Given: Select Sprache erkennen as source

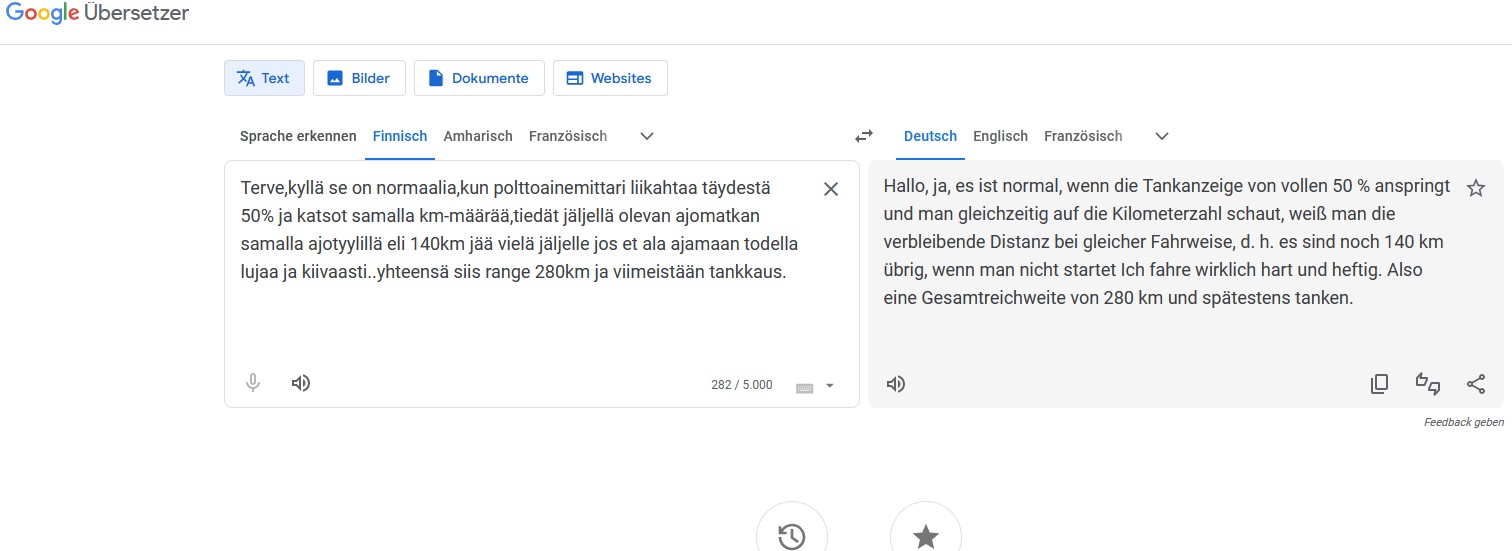Looking at the screenshot, I should [298, 136].
